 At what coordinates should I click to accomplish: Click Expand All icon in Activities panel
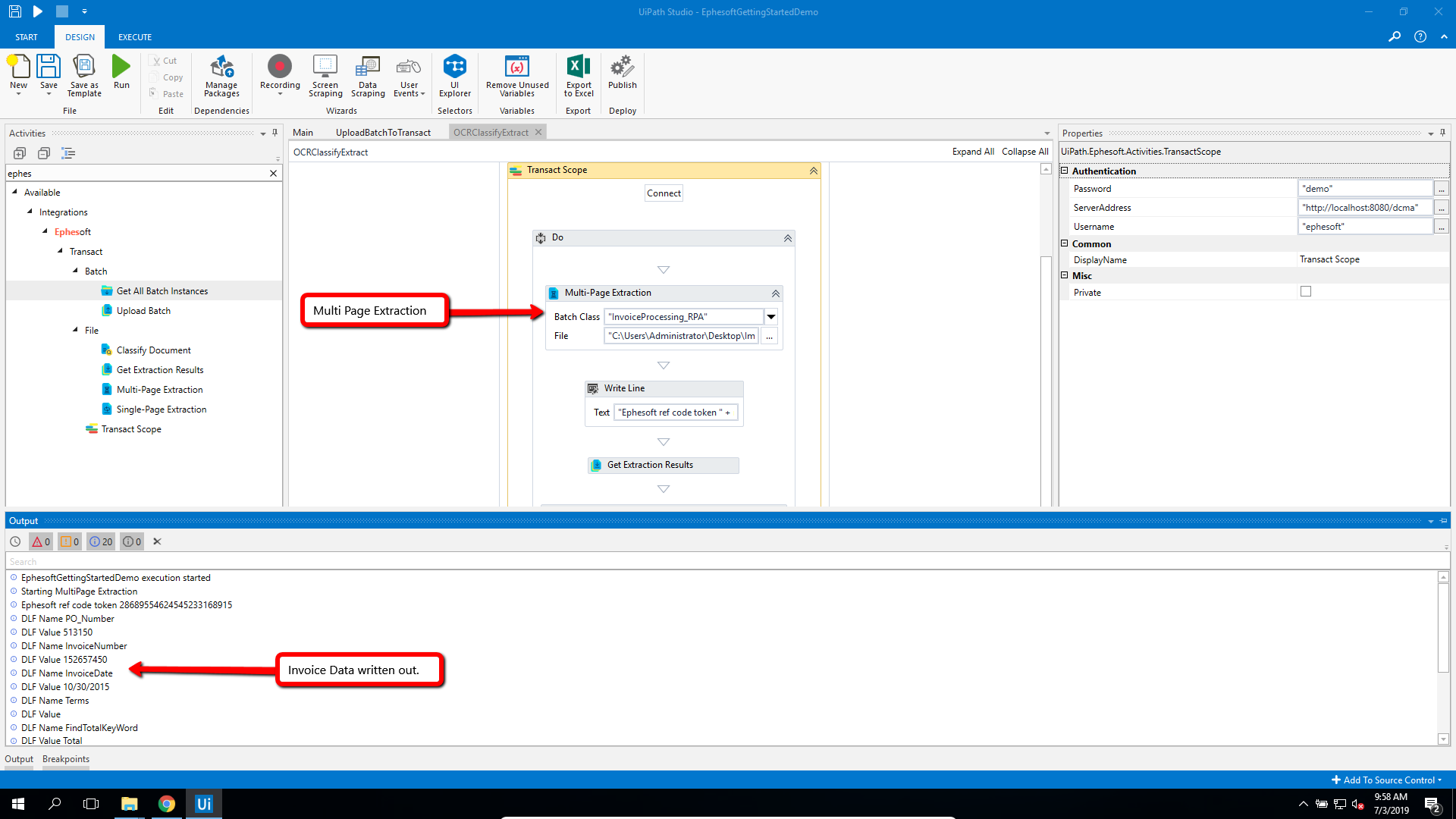tap(20, 153)
